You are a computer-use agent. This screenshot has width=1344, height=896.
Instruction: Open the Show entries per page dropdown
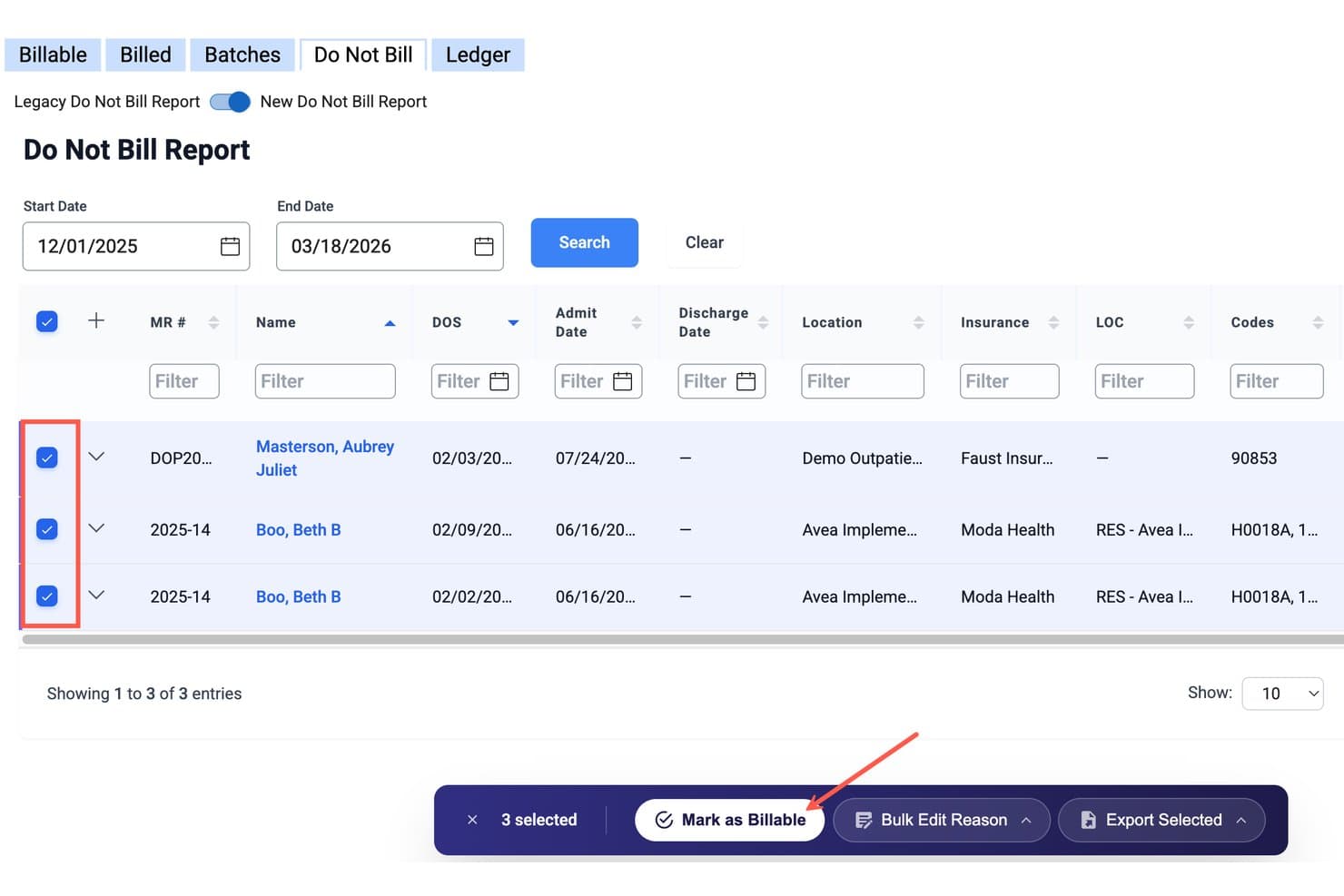coord(1282,694)
